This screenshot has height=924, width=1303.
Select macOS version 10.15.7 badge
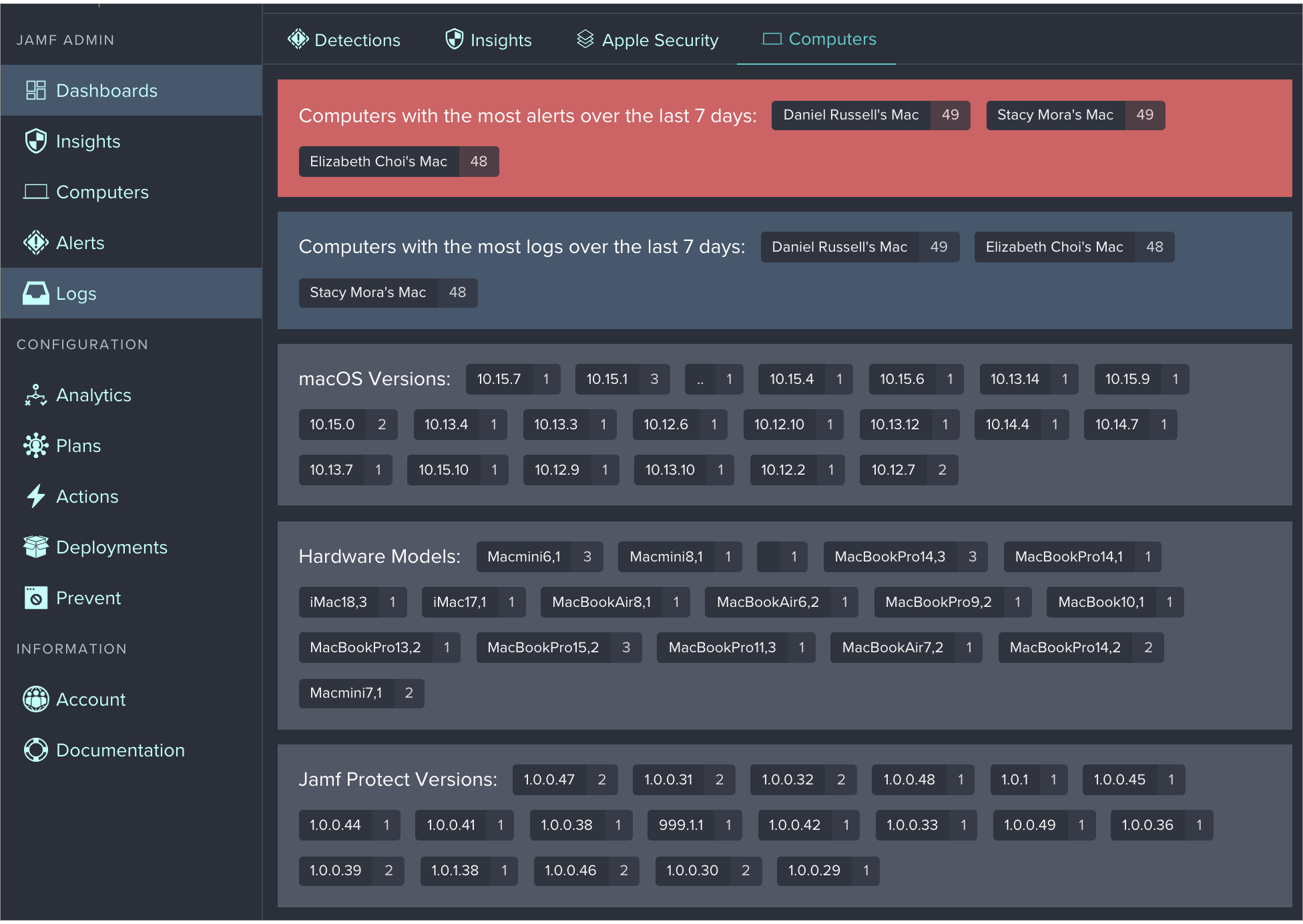513,379
